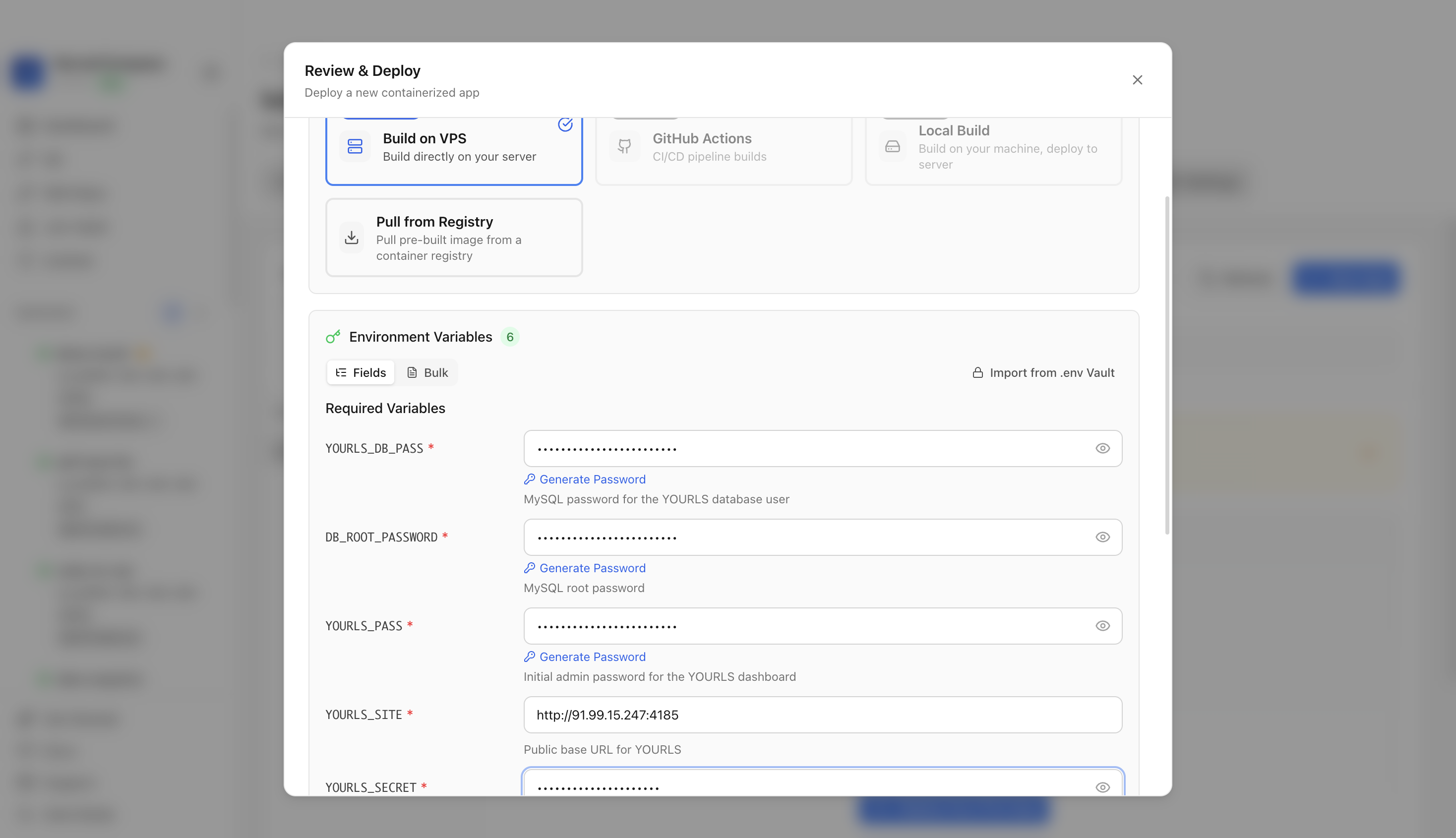Reveal the YOURLS_SECRET value
The image size is (1456, 838).
1102,787
